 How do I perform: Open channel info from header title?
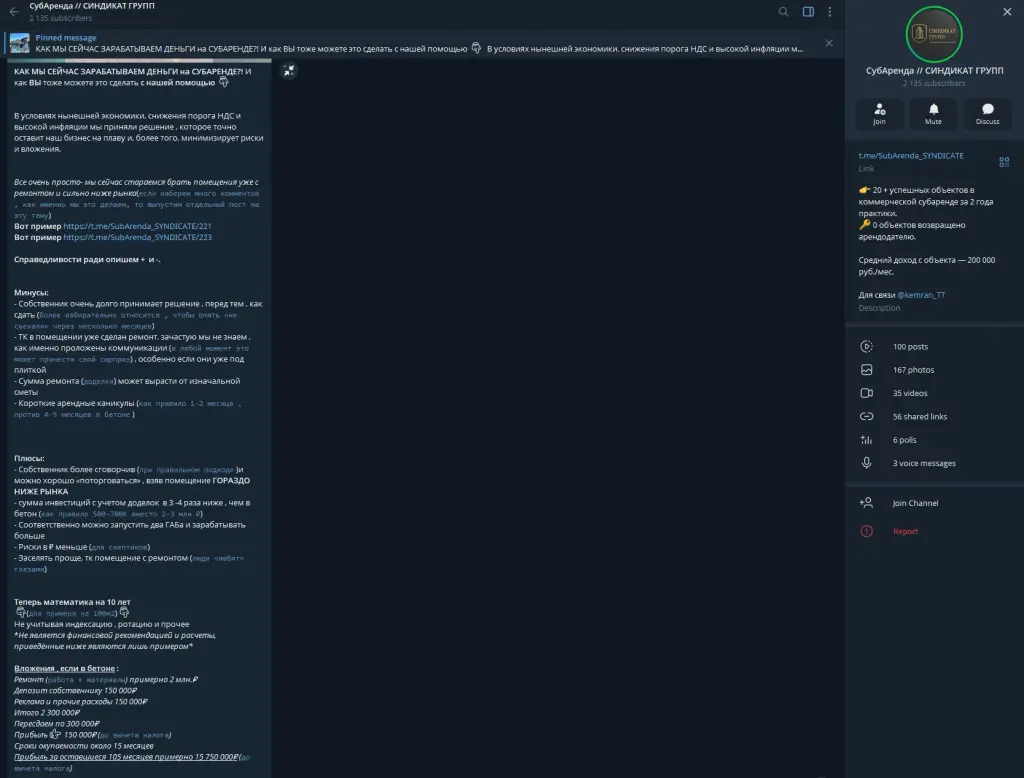[x=92, y=6]
